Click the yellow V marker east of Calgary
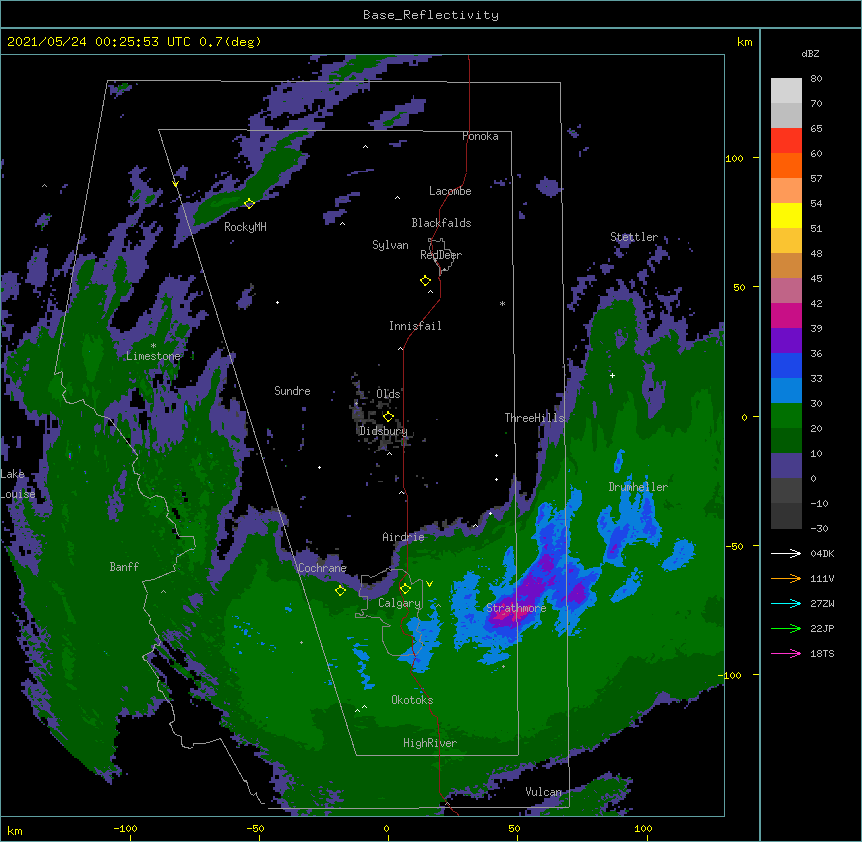 [x=429, y=584]
